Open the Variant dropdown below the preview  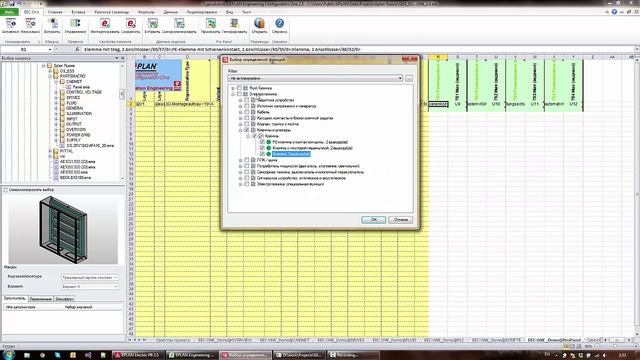pos(89,287)
